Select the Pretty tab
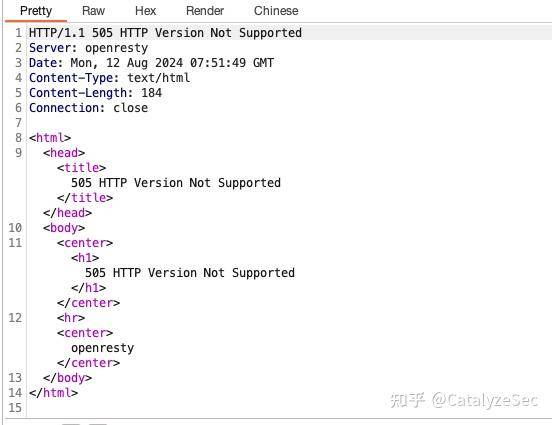The image size is (552, 425). [36, 11]
